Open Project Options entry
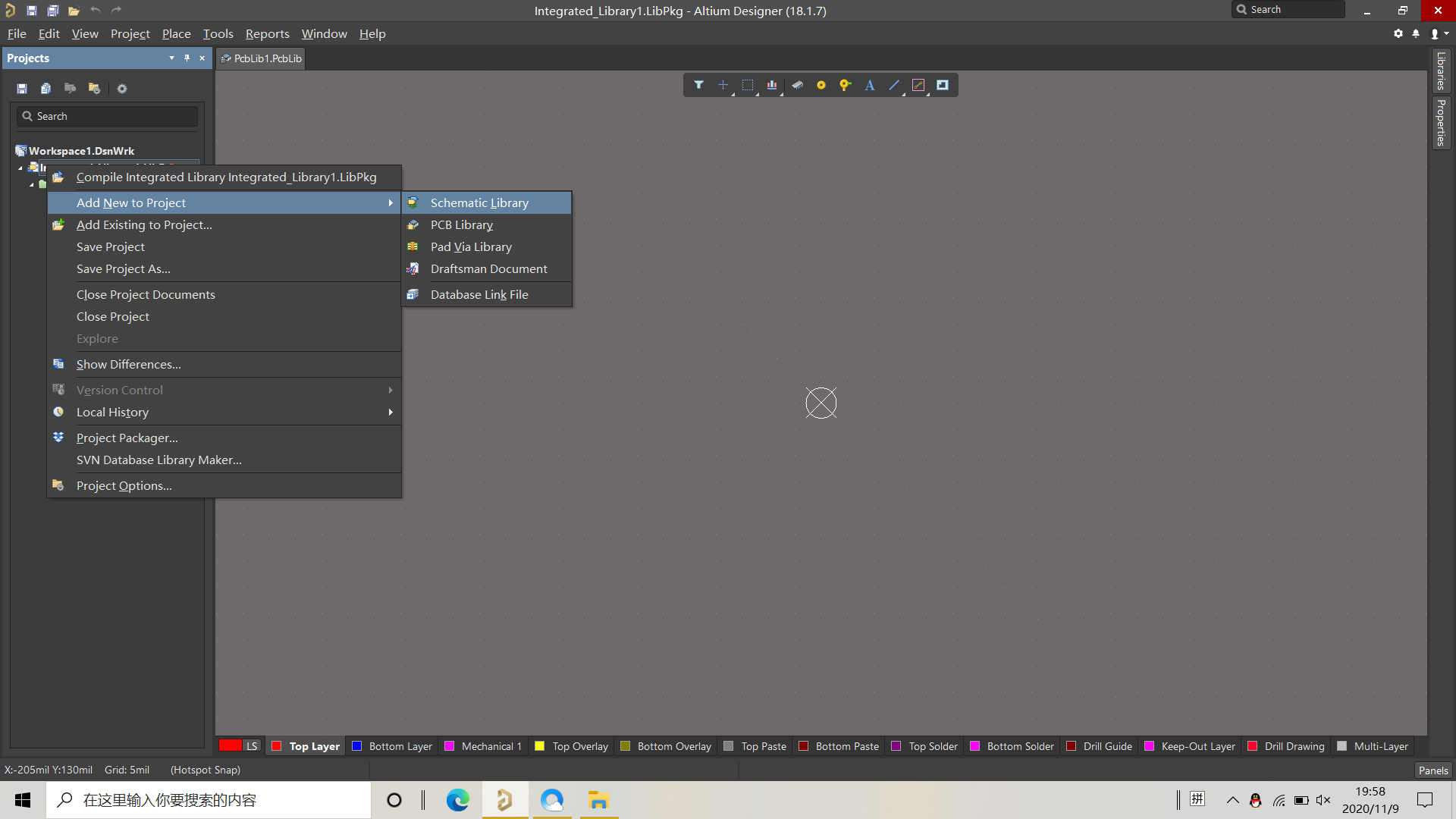This screenshot has height=819, width=1456. pos(224,485)
